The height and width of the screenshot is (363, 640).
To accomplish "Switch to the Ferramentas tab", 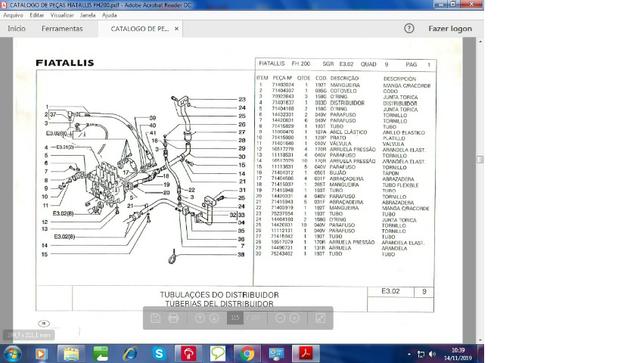I will [x=62, y=29].
